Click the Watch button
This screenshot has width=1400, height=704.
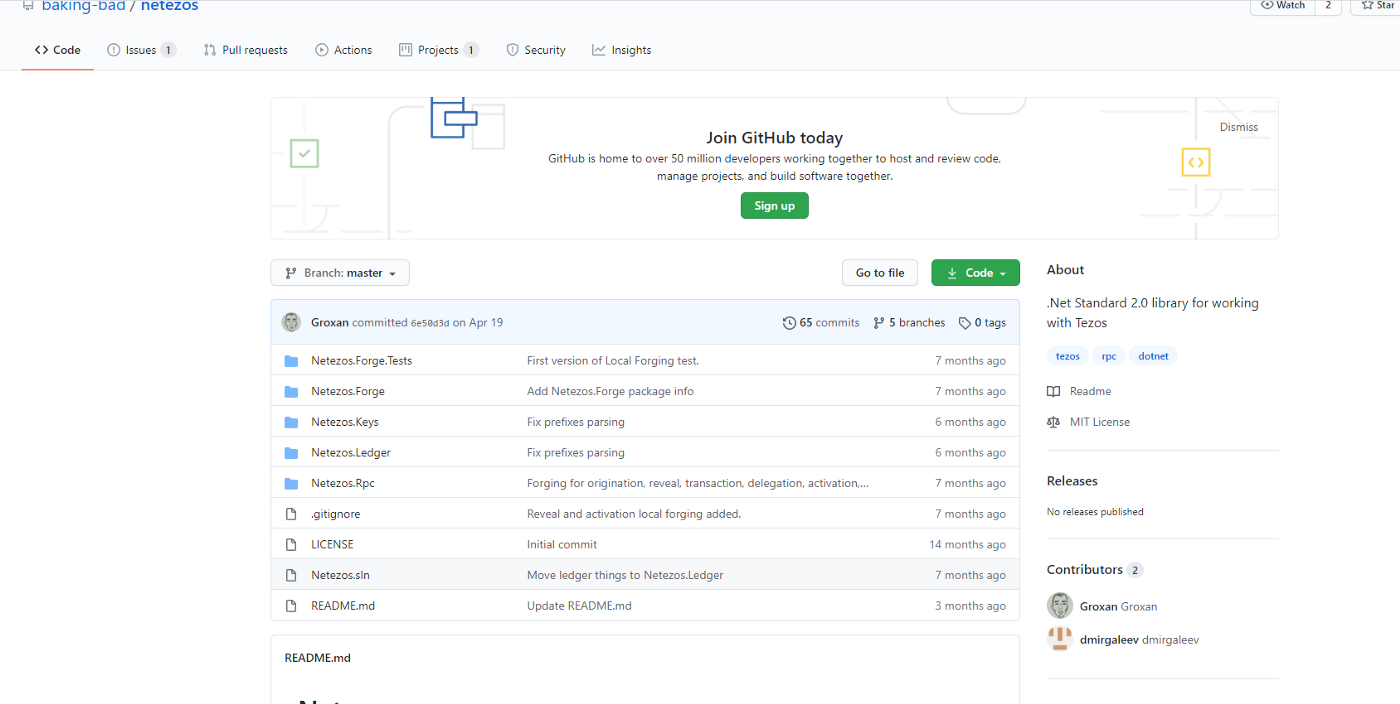(x=1283, y=6)
